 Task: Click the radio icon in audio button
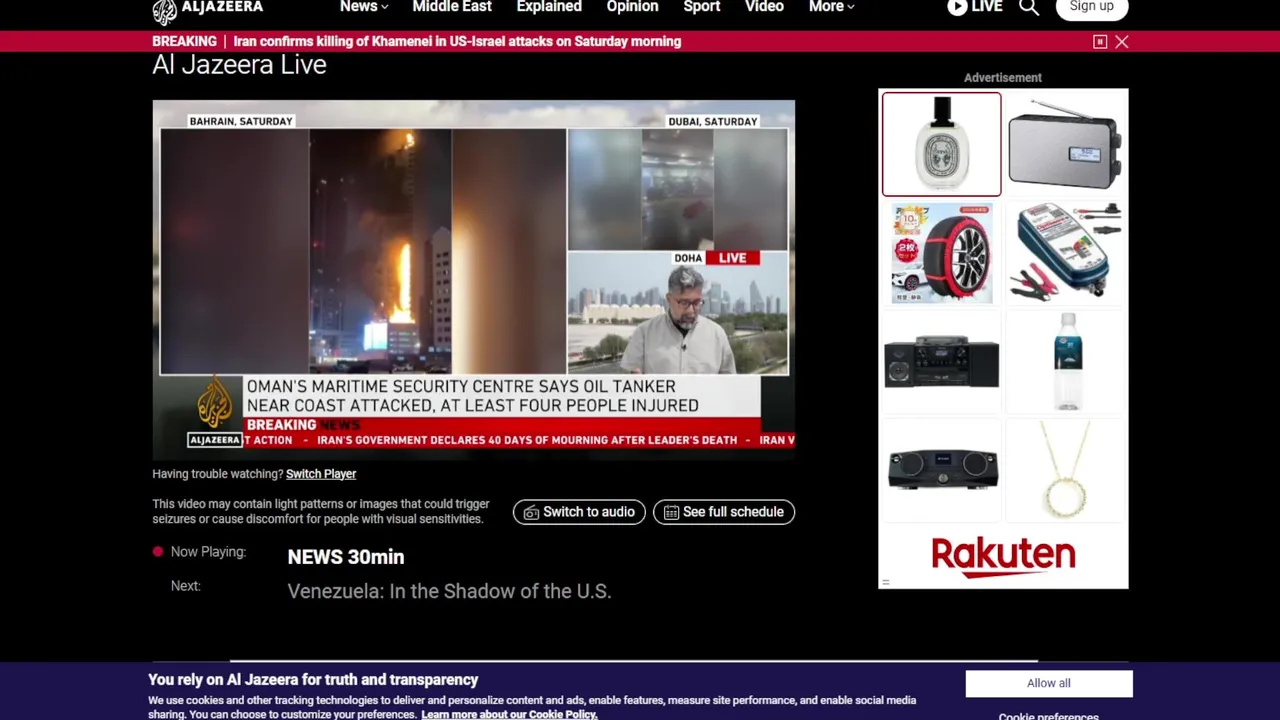pos(531,512)
